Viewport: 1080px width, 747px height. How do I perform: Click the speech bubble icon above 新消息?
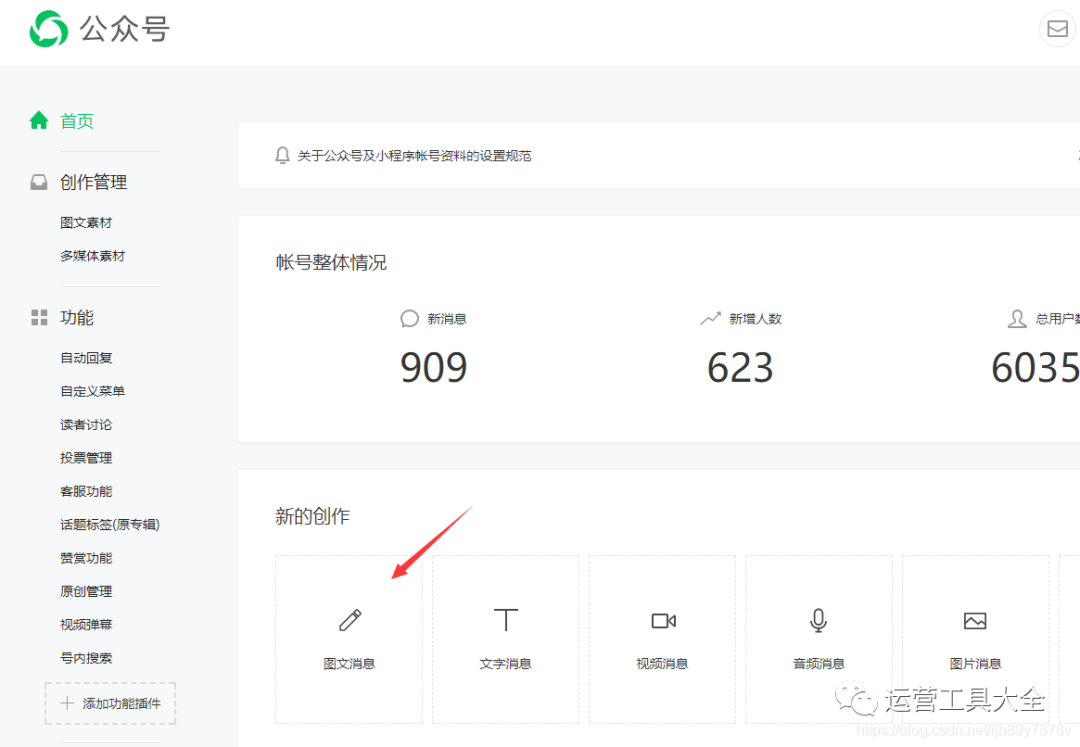409,318
